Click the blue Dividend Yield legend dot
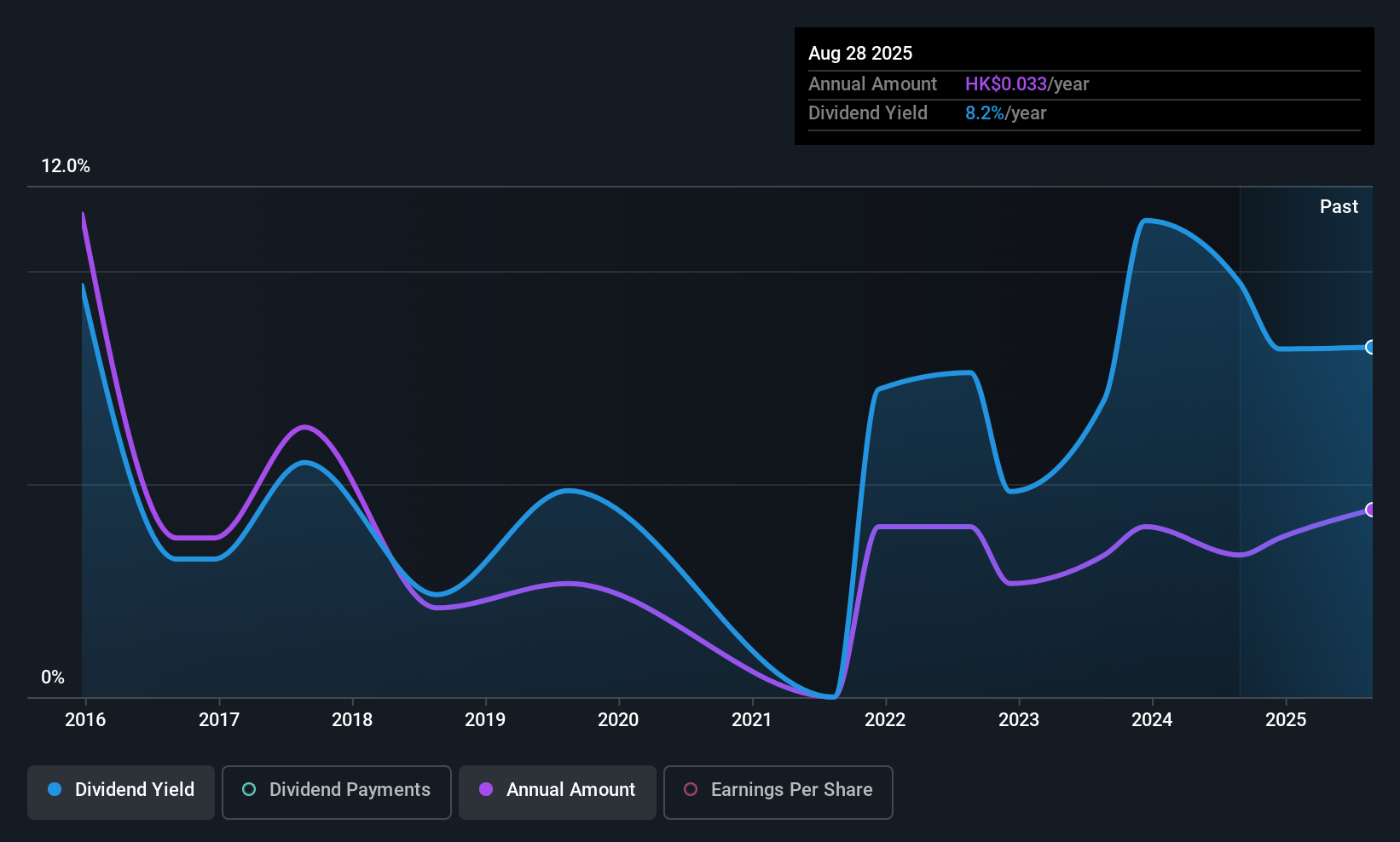 pos(55,790)
